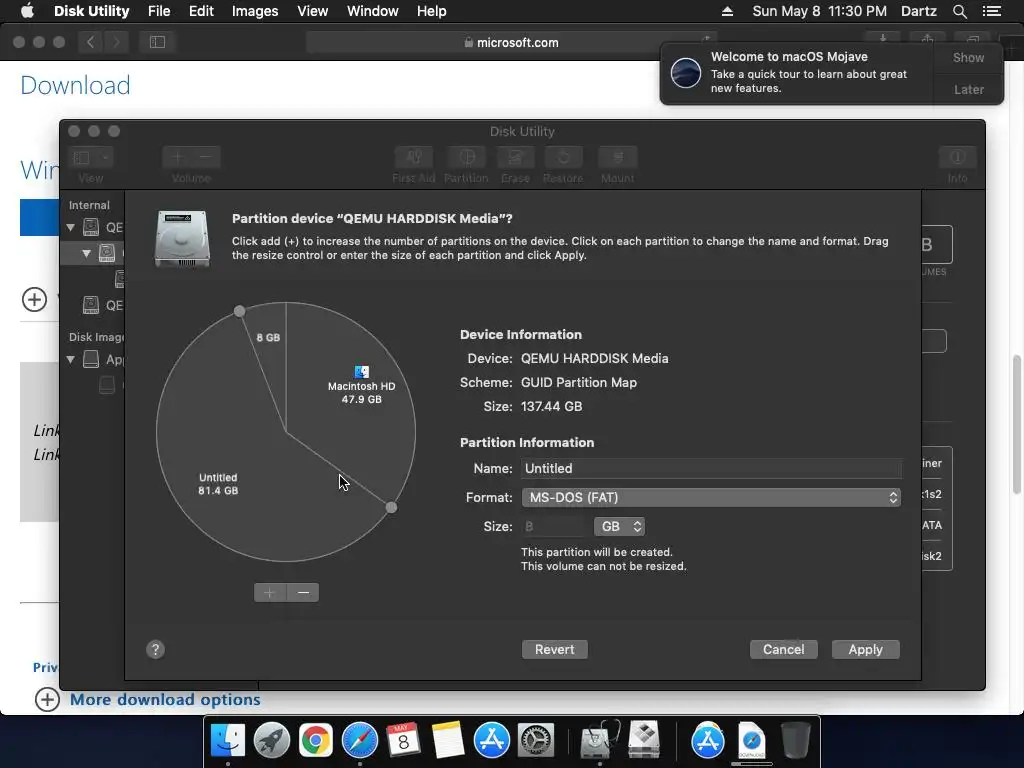Image resolution: width=1024 pixels, height=768 pixels.
Task: Collapse the Disk Images entry triangle
Action: pyautogui.click(x=71, y=359)
